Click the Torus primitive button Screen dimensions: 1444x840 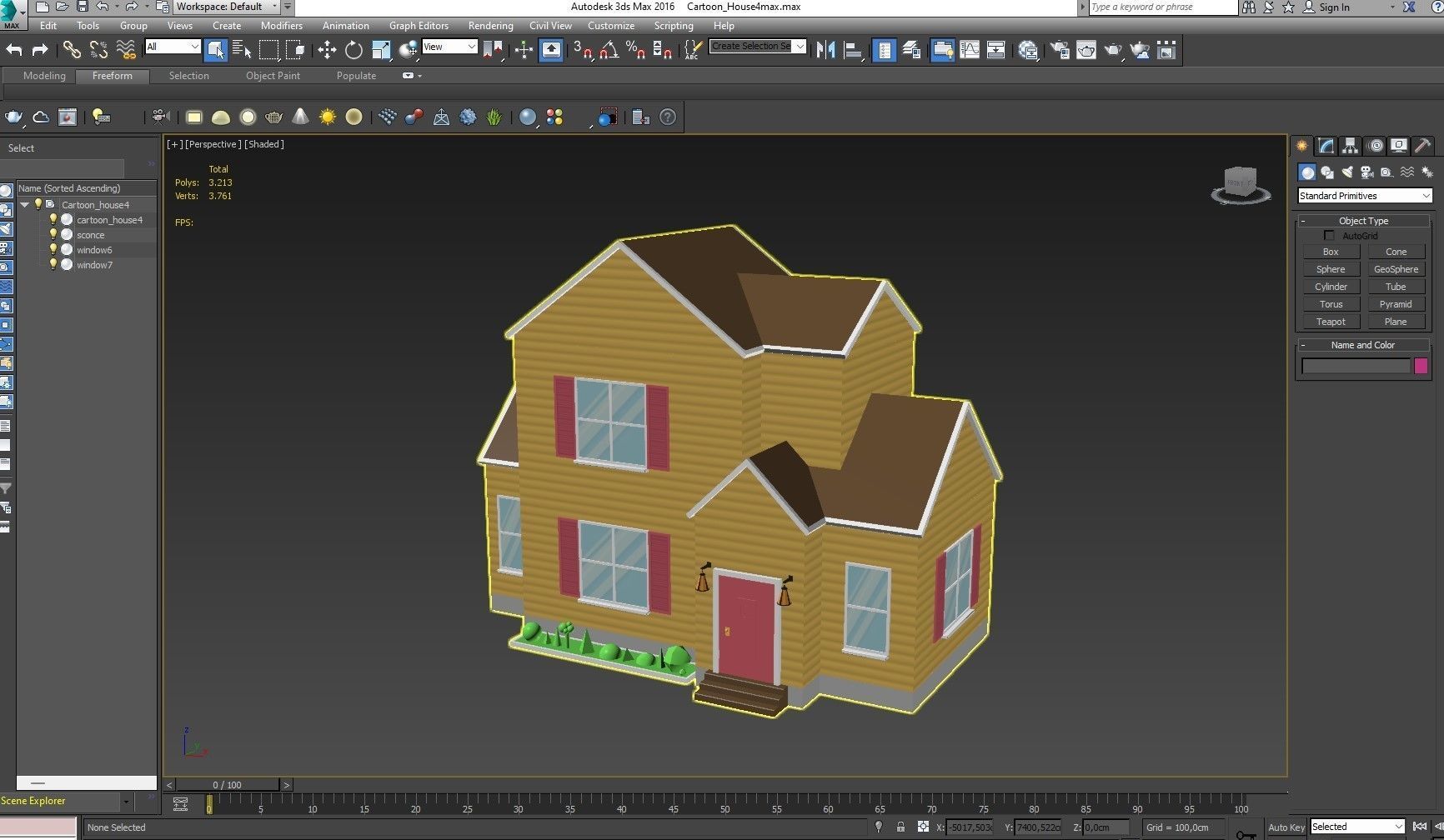point(1331,304)
